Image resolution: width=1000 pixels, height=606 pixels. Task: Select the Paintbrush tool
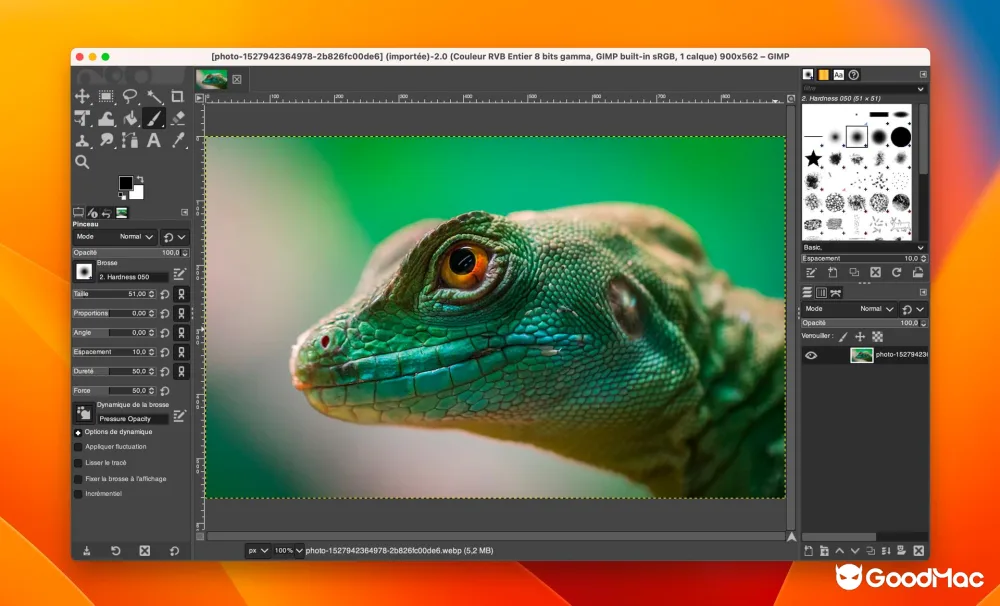coord(154,118)
